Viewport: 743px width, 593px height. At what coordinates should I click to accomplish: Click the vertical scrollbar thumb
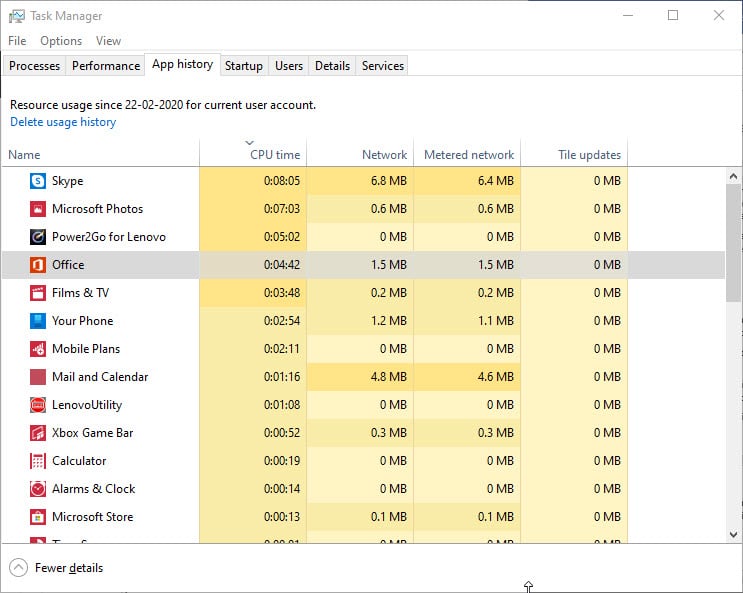(x=734, y=243)
